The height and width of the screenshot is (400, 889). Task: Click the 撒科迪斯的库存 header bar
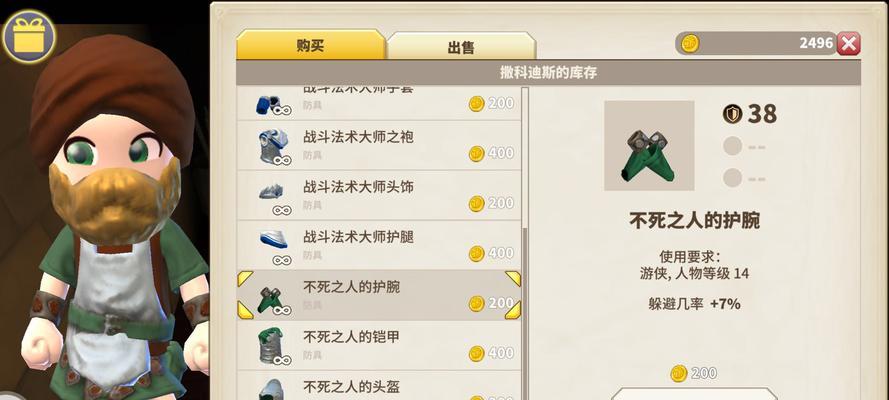(548, 73)
